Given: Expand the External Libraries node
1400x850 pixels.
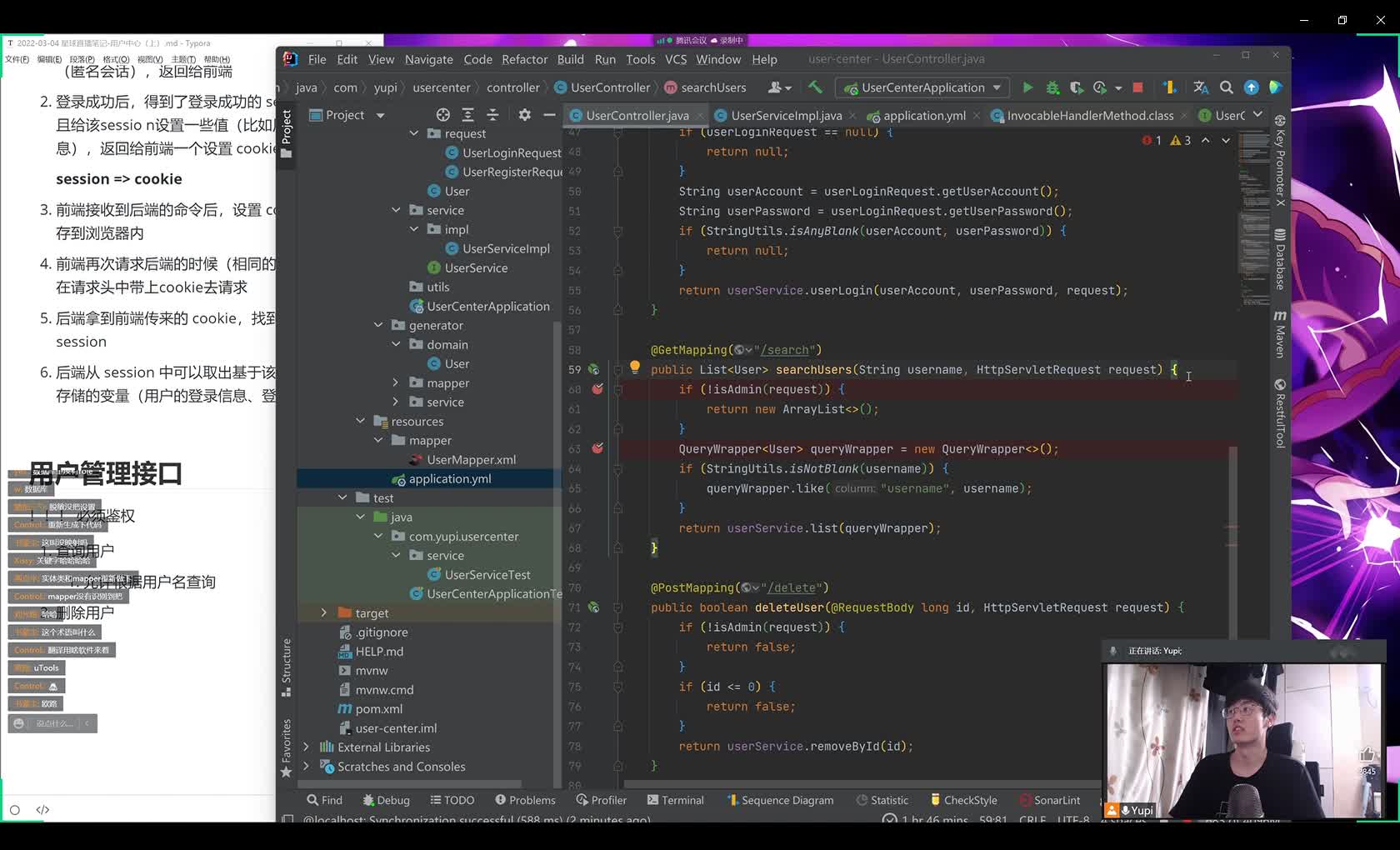Looking at the screenshot, I should [x=306, y=747].
